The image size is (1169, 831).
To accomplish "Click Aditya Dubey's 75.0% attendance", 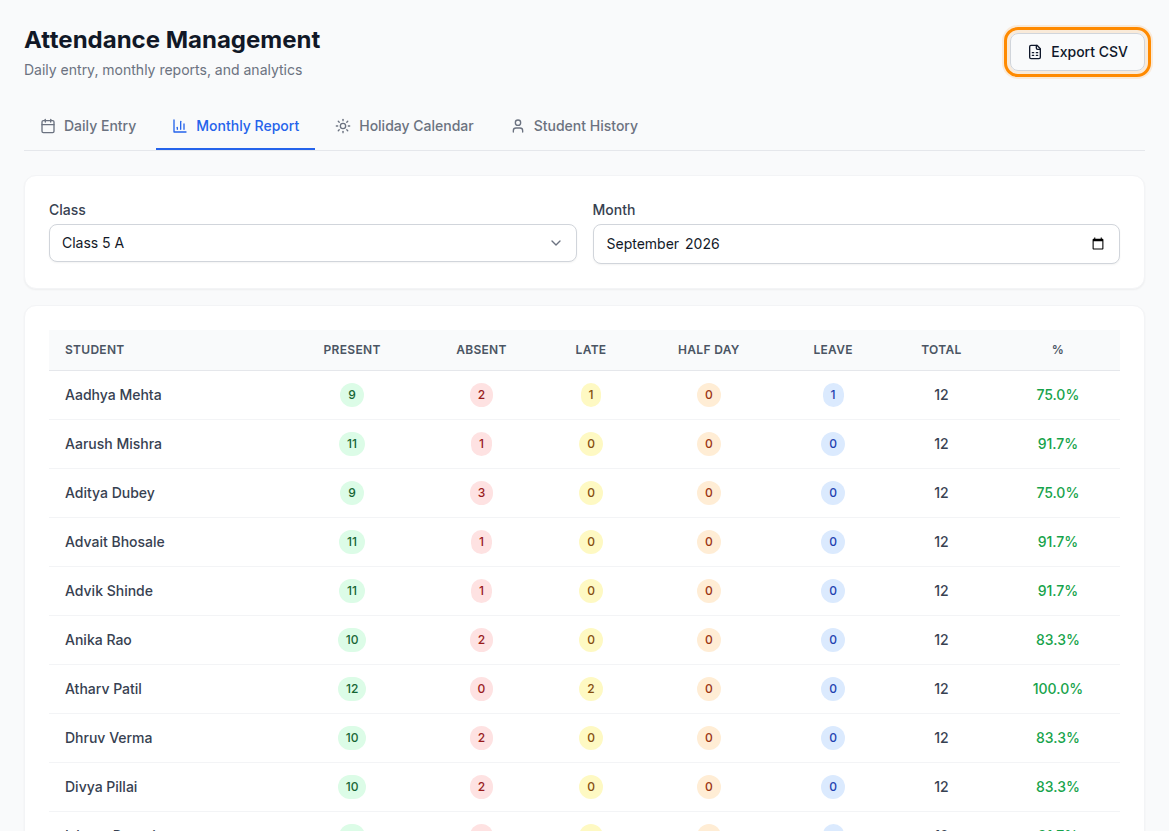I will click(x=1057, y=493).
